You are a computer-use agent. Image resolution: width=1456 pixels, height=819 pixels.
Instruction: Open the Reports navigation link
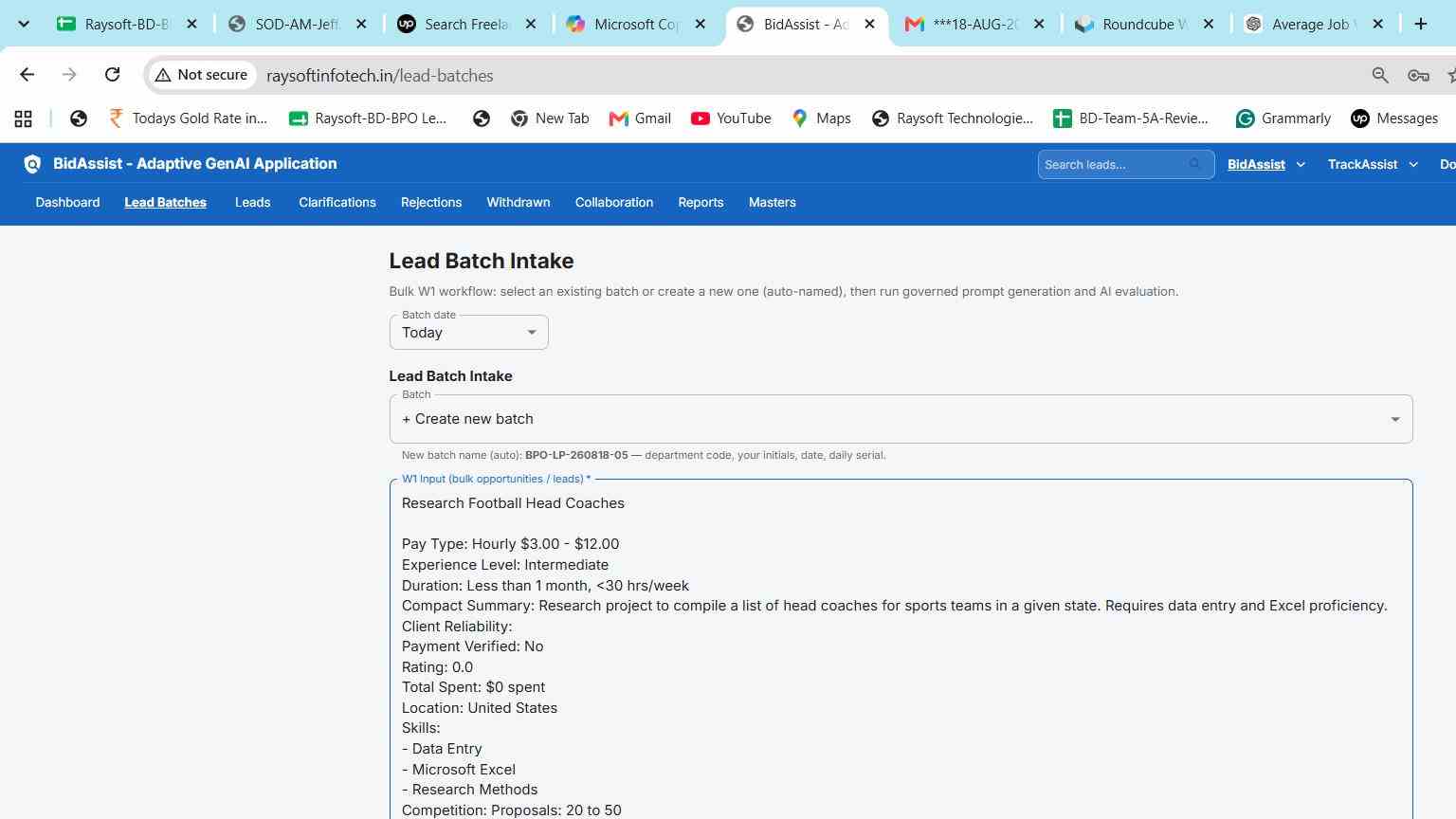point(701,202)
